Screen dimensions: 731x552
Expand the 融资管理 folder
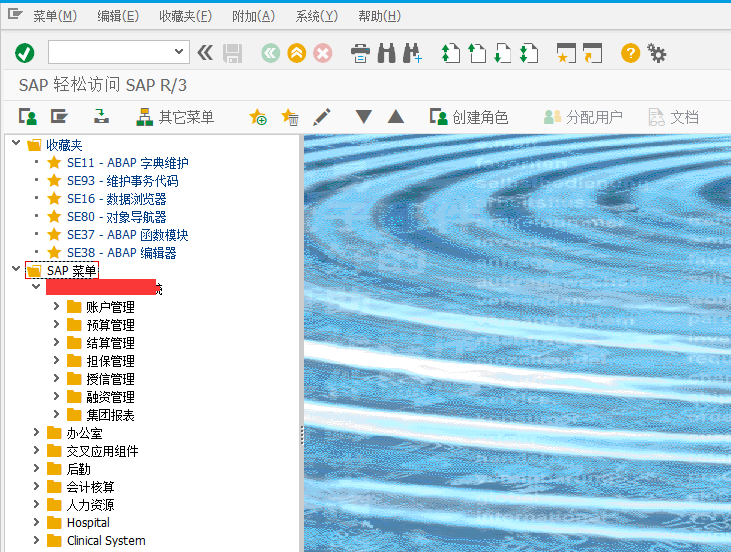(x=56, y=396)
